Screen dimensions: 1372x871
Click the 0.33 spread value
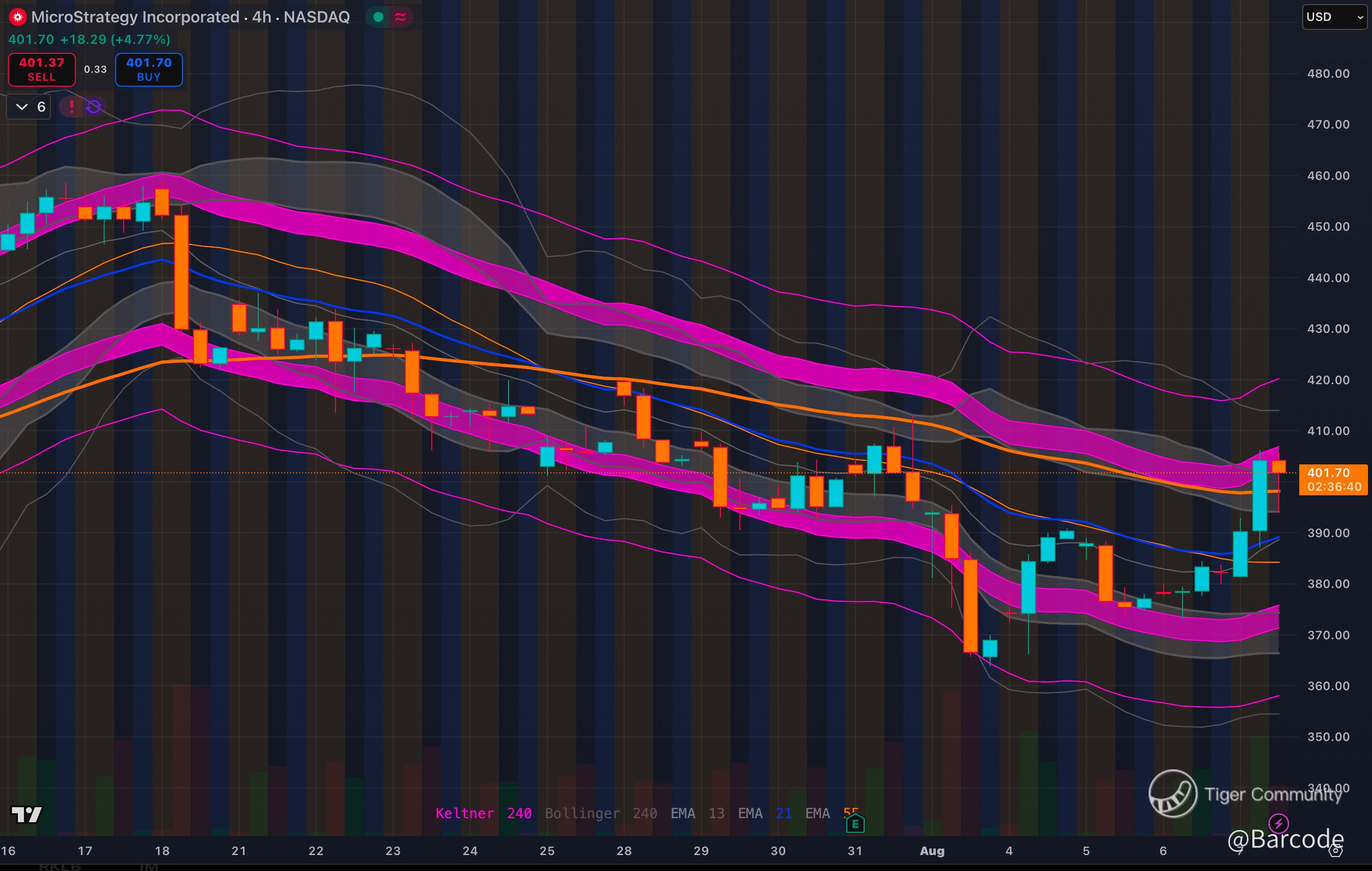click(x=95, y=69)
